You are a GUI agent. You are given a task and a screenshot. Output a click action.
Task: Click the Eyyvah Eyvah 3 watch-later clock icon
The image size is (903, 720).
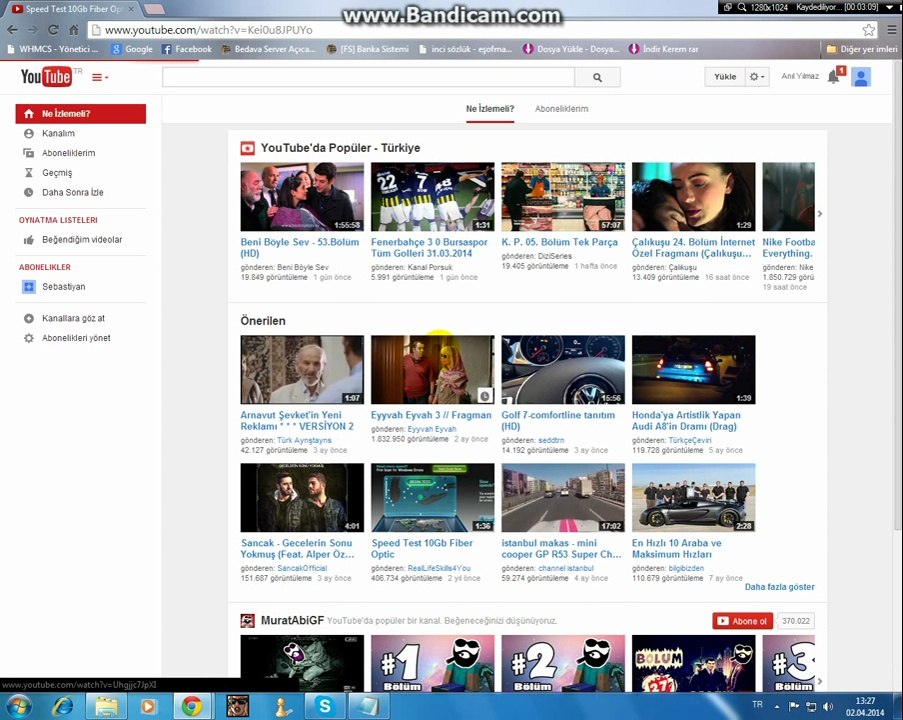[485, 395]
